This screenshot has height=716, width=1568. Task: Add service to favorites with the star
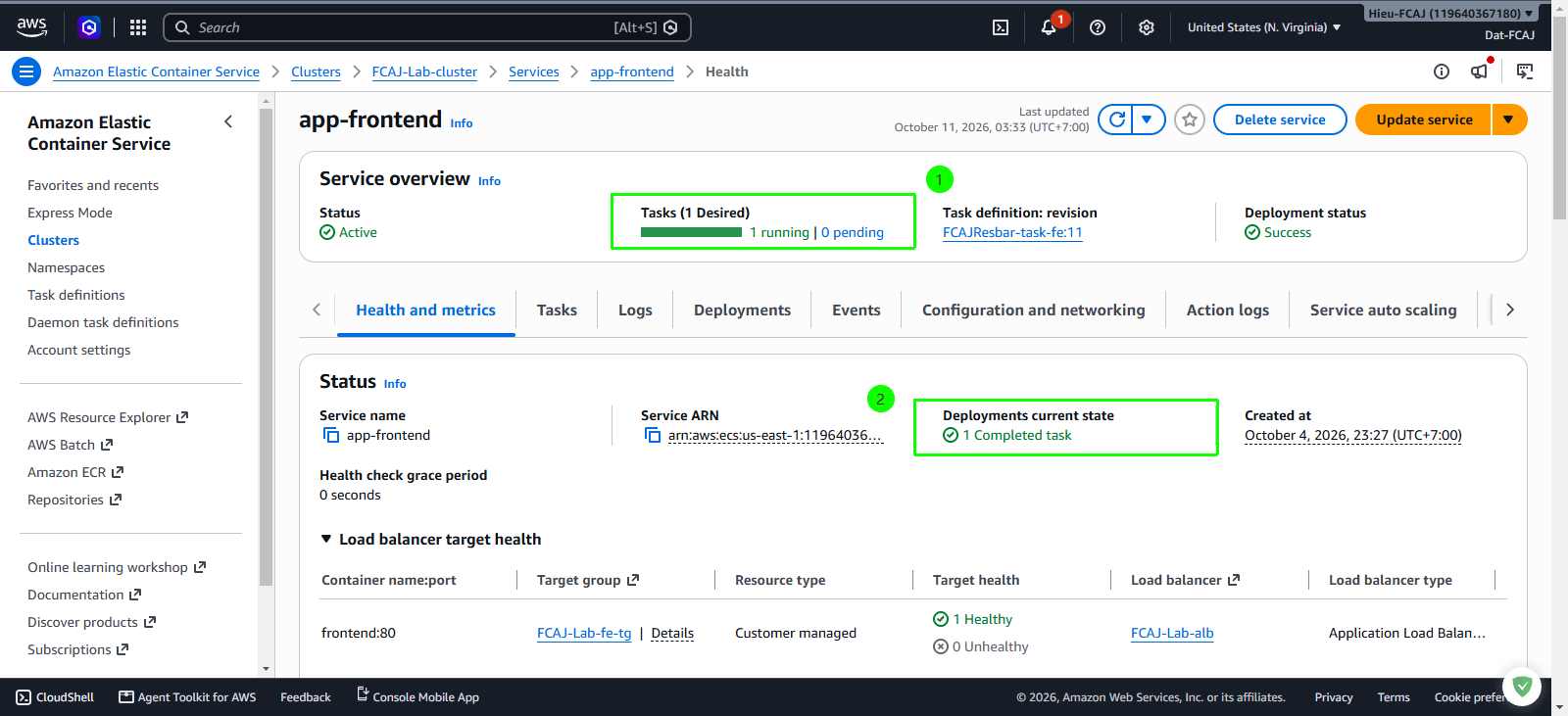pos(1190,119)
